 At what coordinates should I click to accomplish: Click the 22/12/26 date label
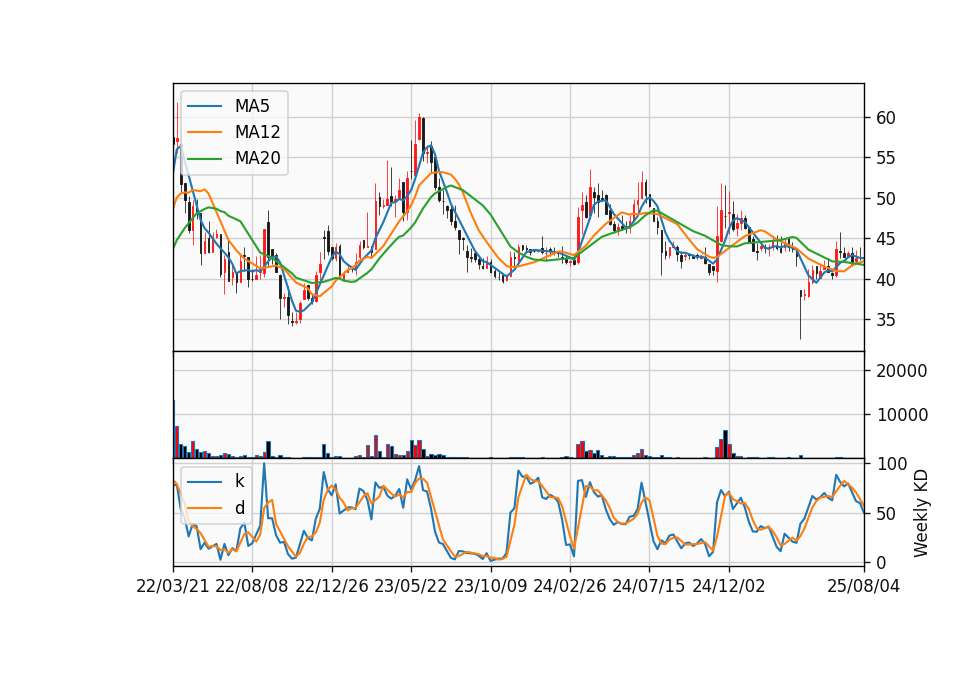[x=332, y=586]
